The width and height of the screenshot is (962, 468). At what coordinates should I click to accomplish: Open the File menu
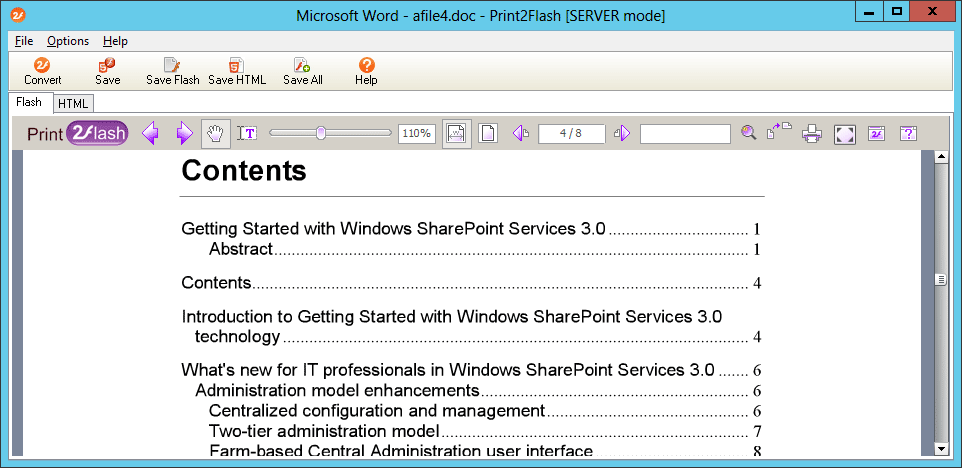[24, 41]
